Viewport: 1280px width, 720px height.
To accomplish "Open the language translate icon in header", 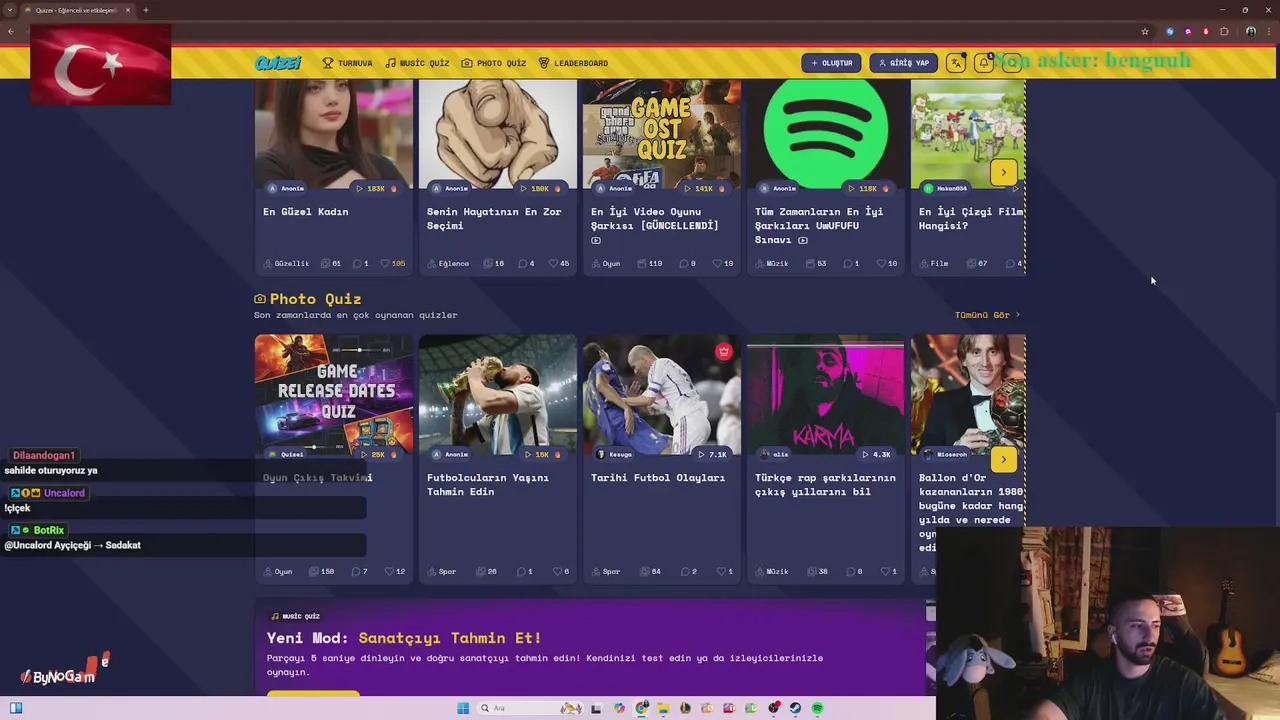I will (956, 63).
